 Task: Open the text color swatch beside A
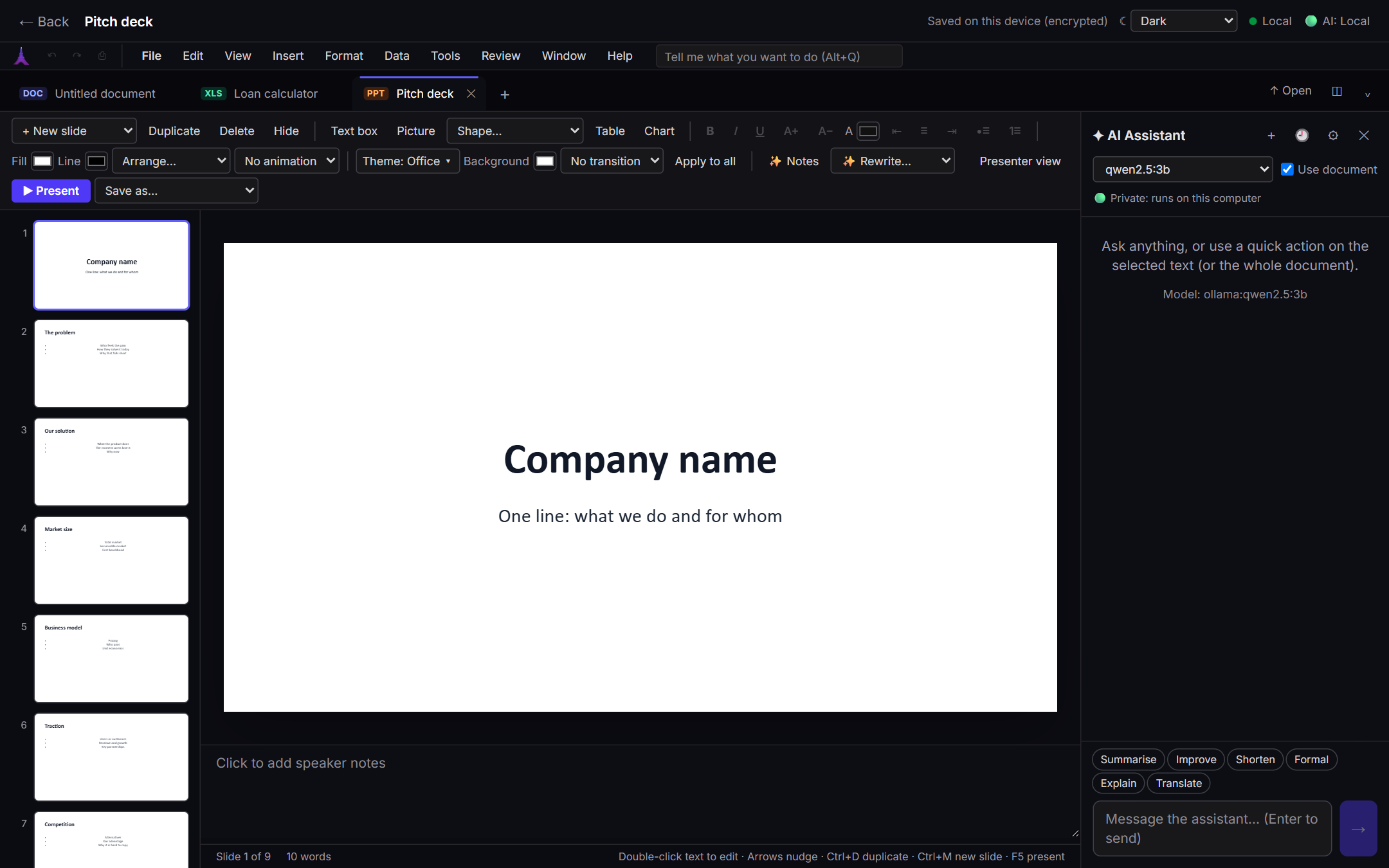(868, 131)
